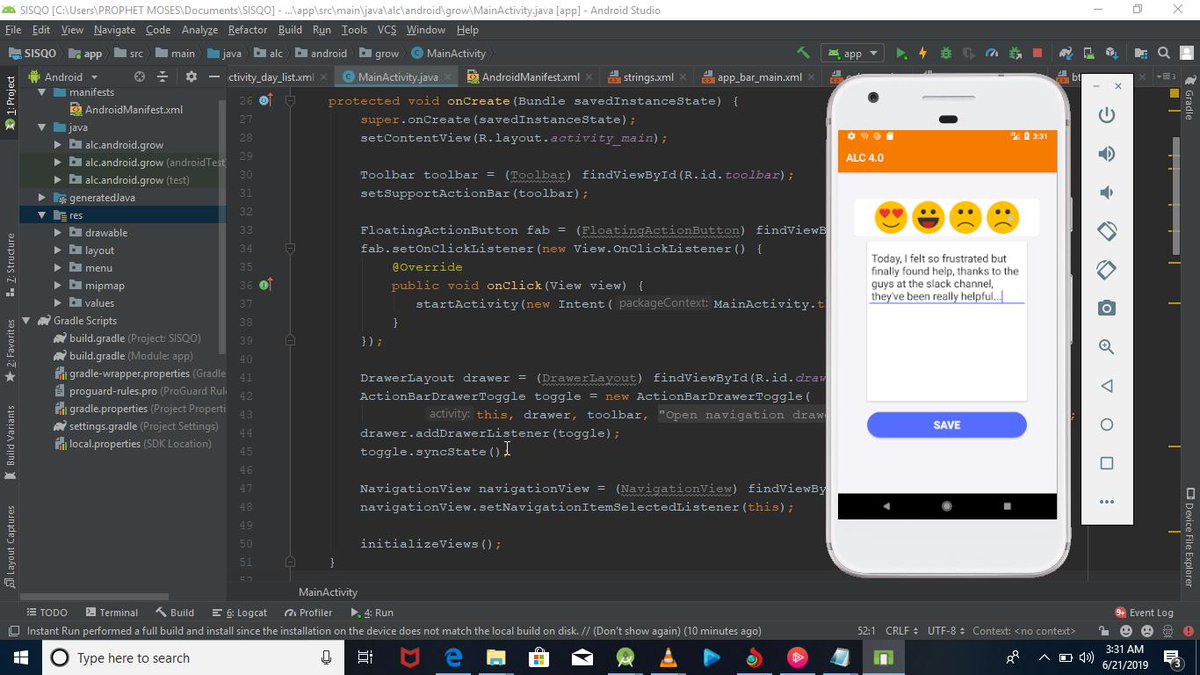This screenshot has height=675, width=1200.
Task: Open the Profiler tool window
Action: coord(308,612)
